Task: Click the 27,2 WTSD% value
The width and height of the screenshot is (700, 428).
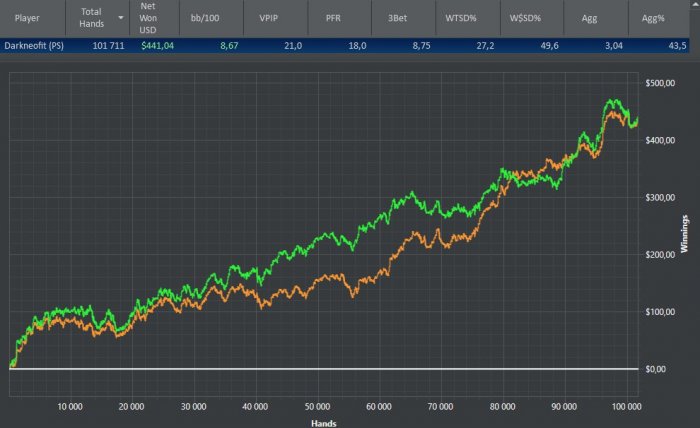Action: pos(485,46)
